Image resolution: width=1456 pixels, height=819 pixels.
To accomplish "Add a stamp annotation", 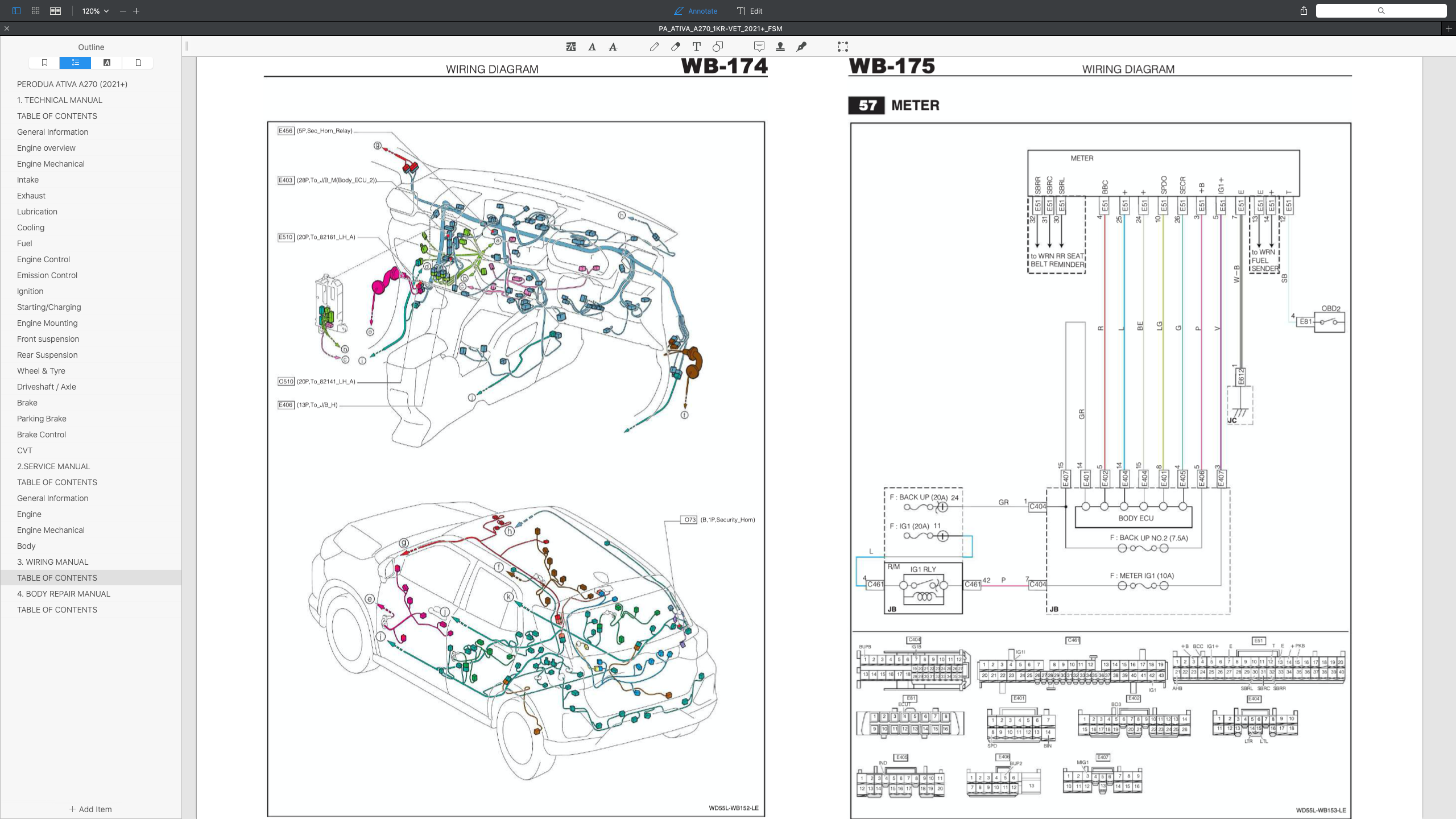I will click(x=780, y=47).
